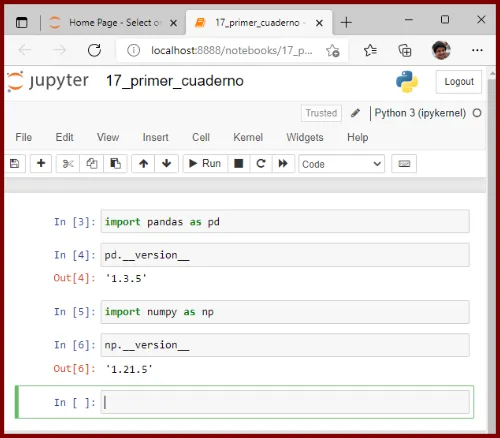500x438 pixels.
Task: Cut selected cells with the scissors icon
Action: click(68, 164)
